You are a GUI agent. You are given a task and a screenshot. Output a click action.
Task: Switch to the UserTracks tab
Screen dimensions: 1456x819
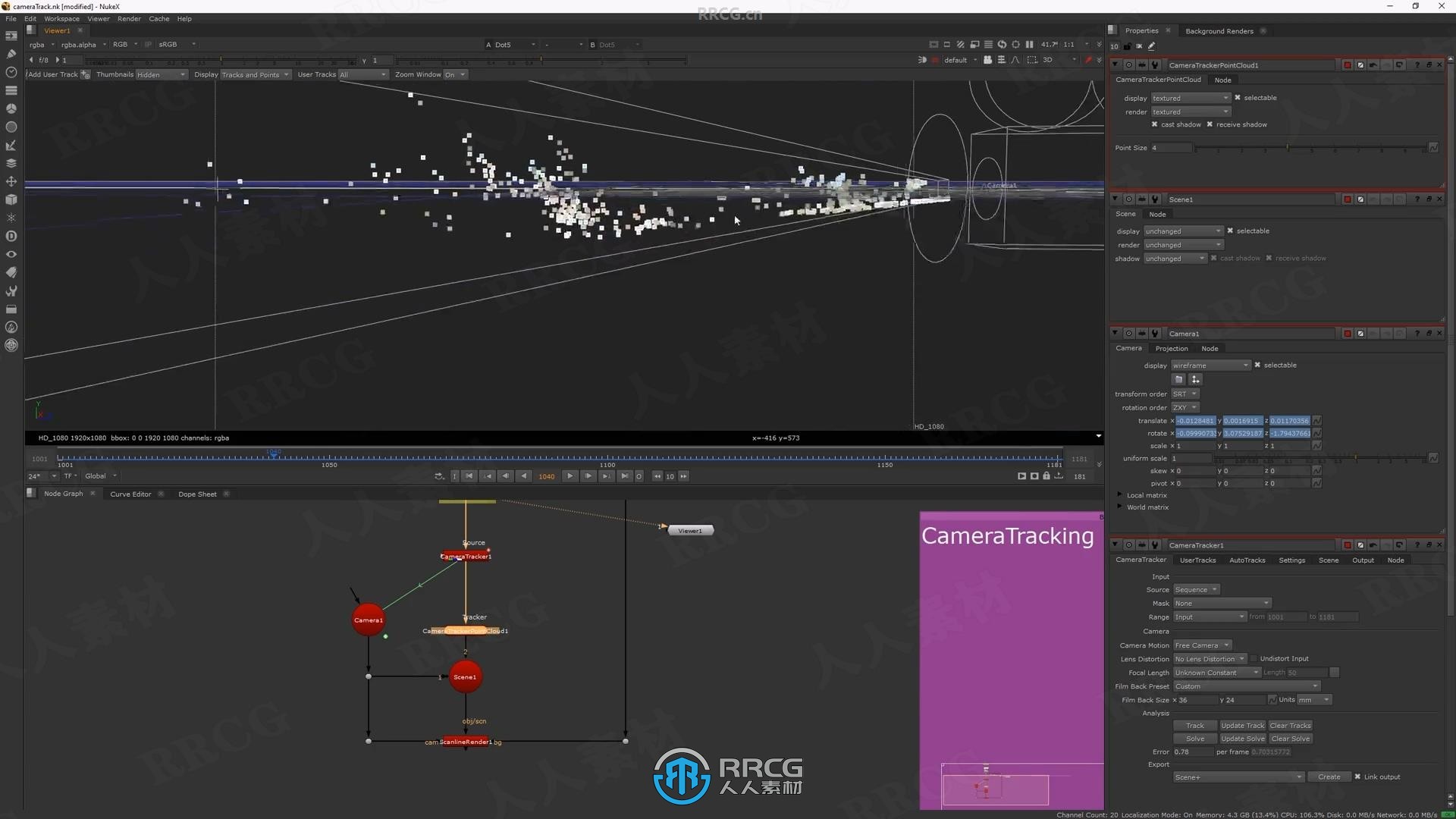1197,559
